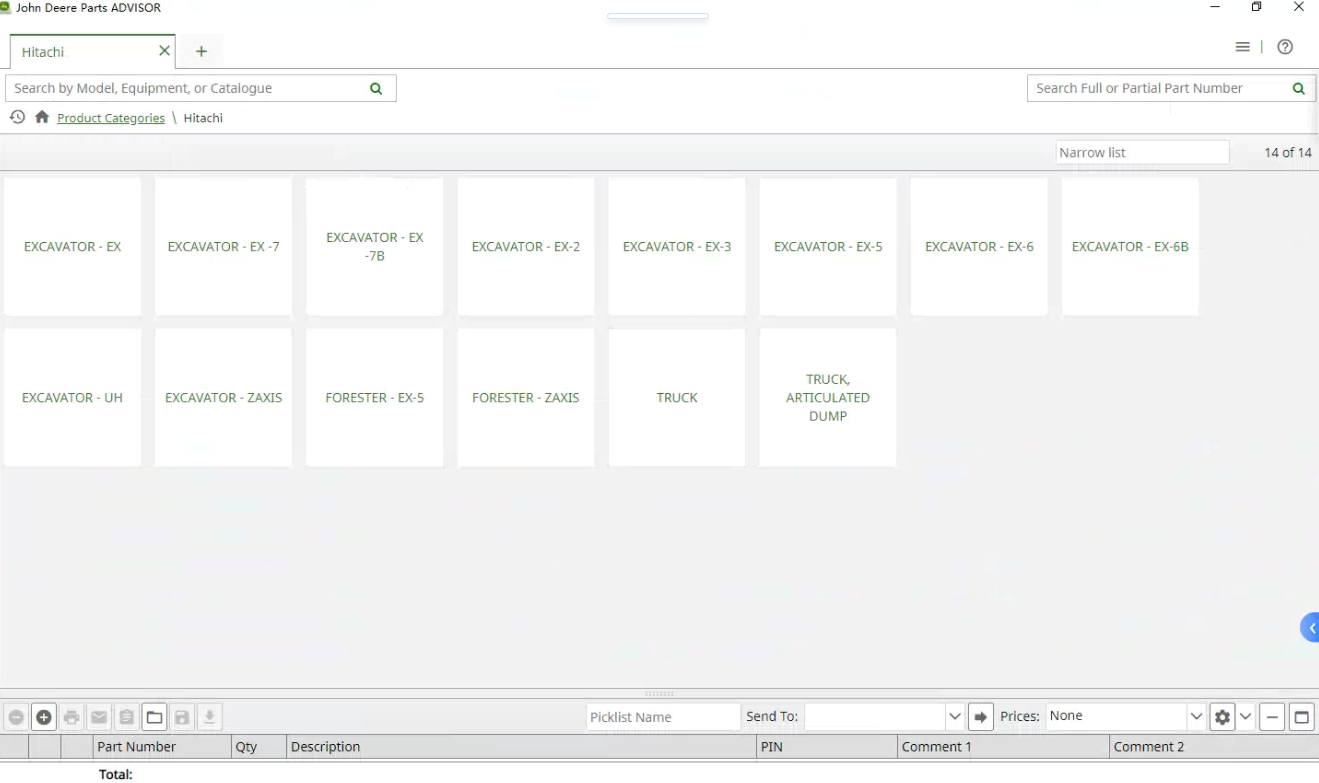Click the panel splitter grip handle
This screenshot has height=783, width=1319.
(659, 693)
